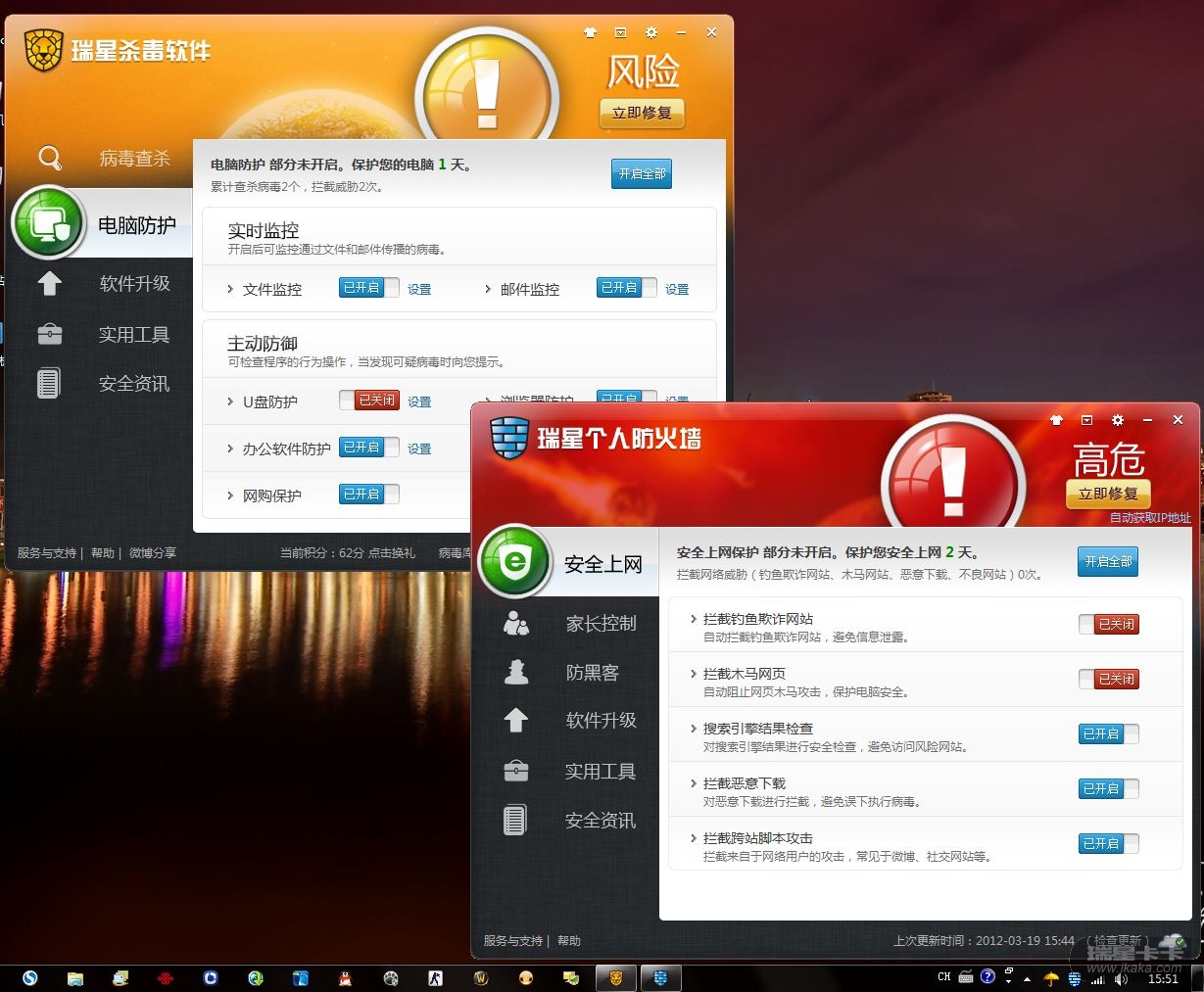
Task: Toggle 邮件监控 switch (已开启)
Action: coord(627,288)
